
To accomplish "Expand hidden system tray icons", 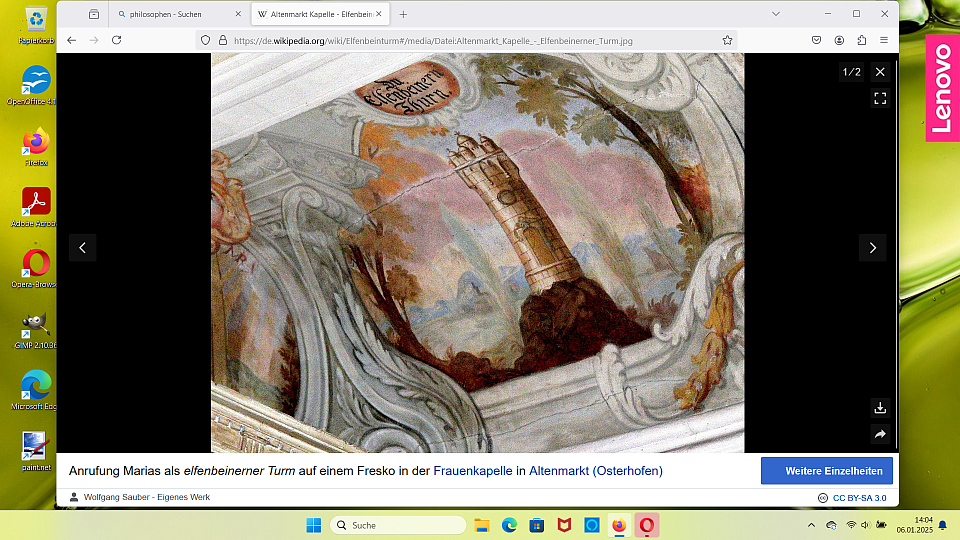I will click(x=811, y=525).
